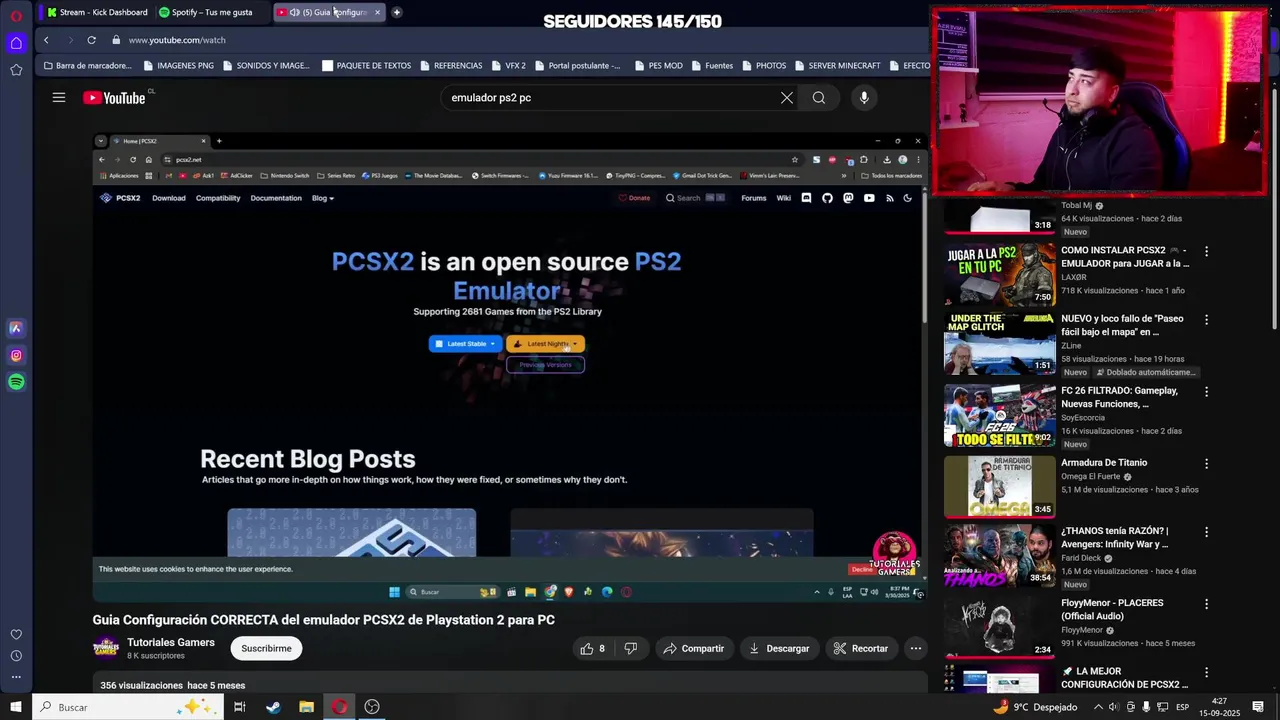This screenshot has width=1280, height=720.
Task: Open Instagram from the Opera sidebar
Action: pos(16,355)
